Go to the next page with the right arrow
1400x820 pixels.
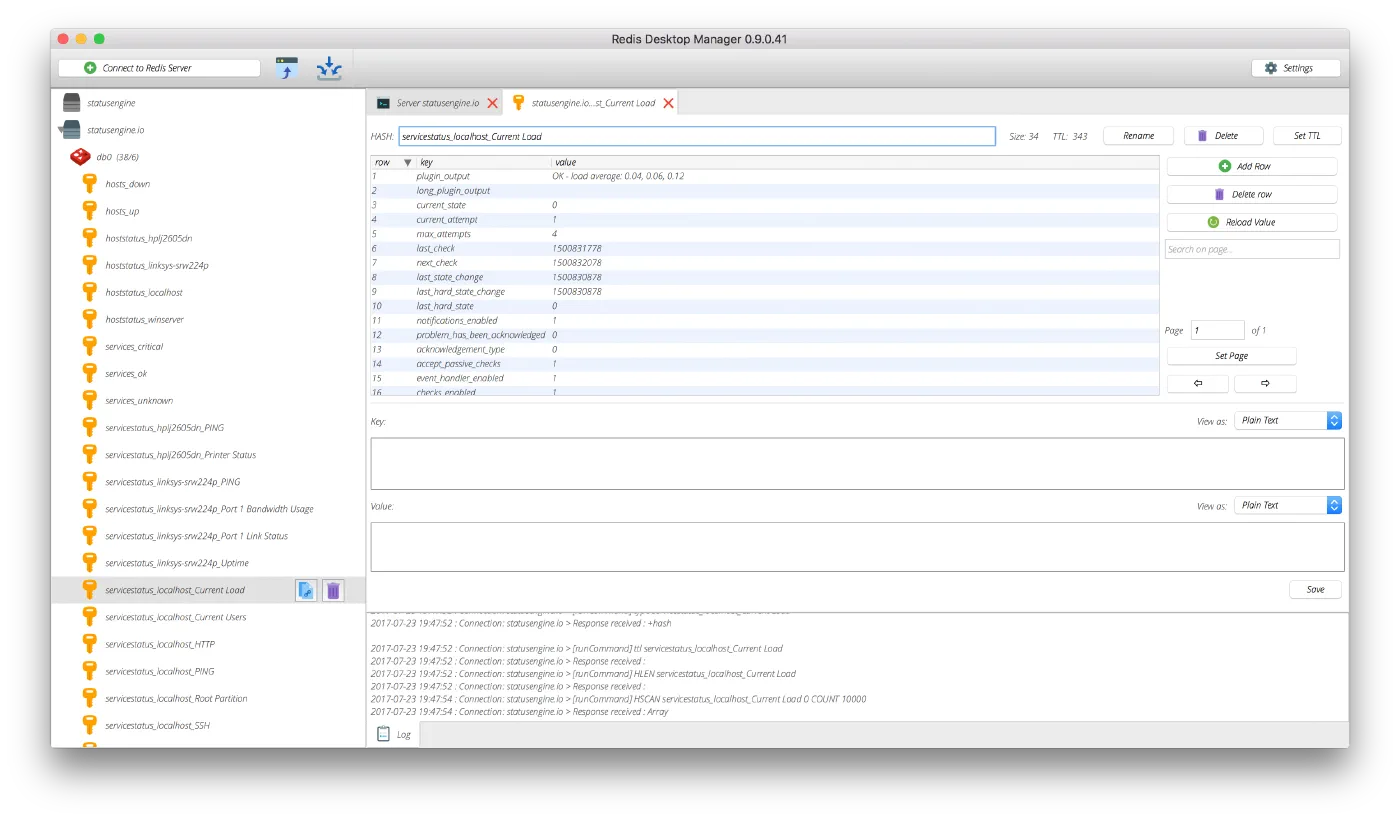click(x=1265, y=384)
